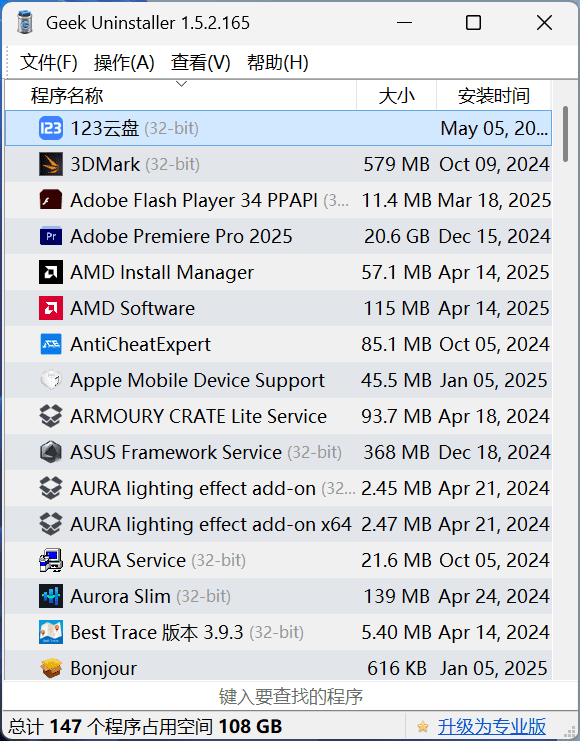
Task: Select AMD Software entry name
Action: [132, 309]
